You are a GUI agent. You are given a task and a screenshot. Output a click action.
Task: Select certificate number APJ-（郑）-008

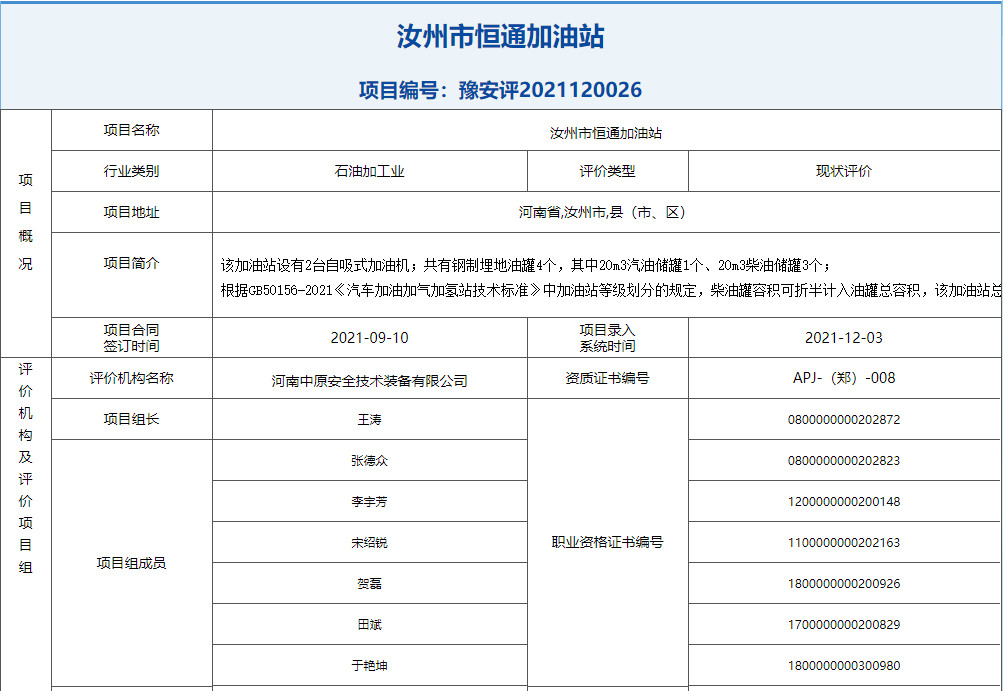coord(844,378)
